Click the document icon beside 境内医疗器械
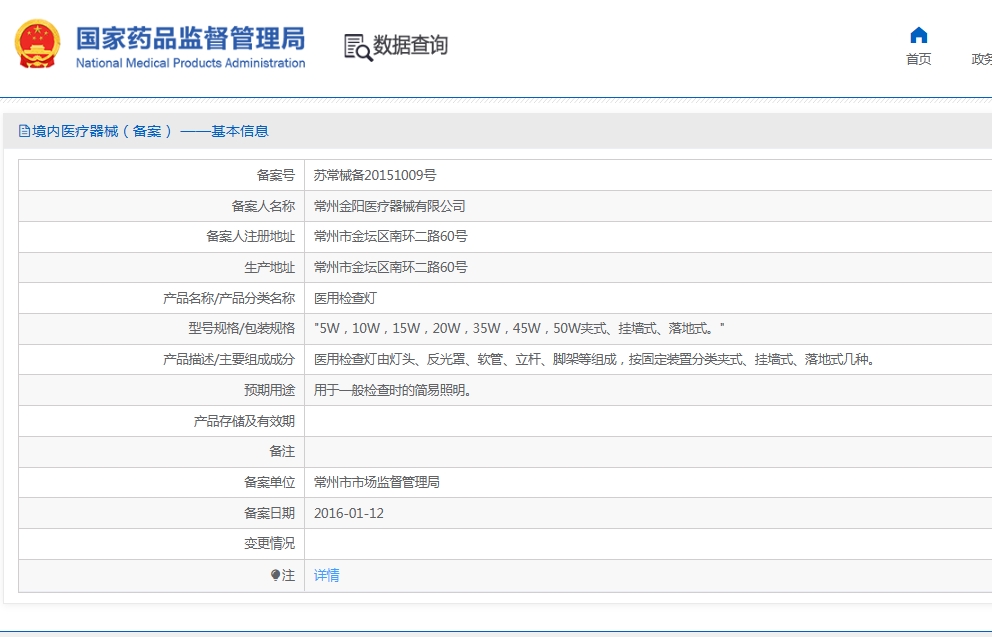This screenshot has width=992, height=637. [x=24, y=131]
